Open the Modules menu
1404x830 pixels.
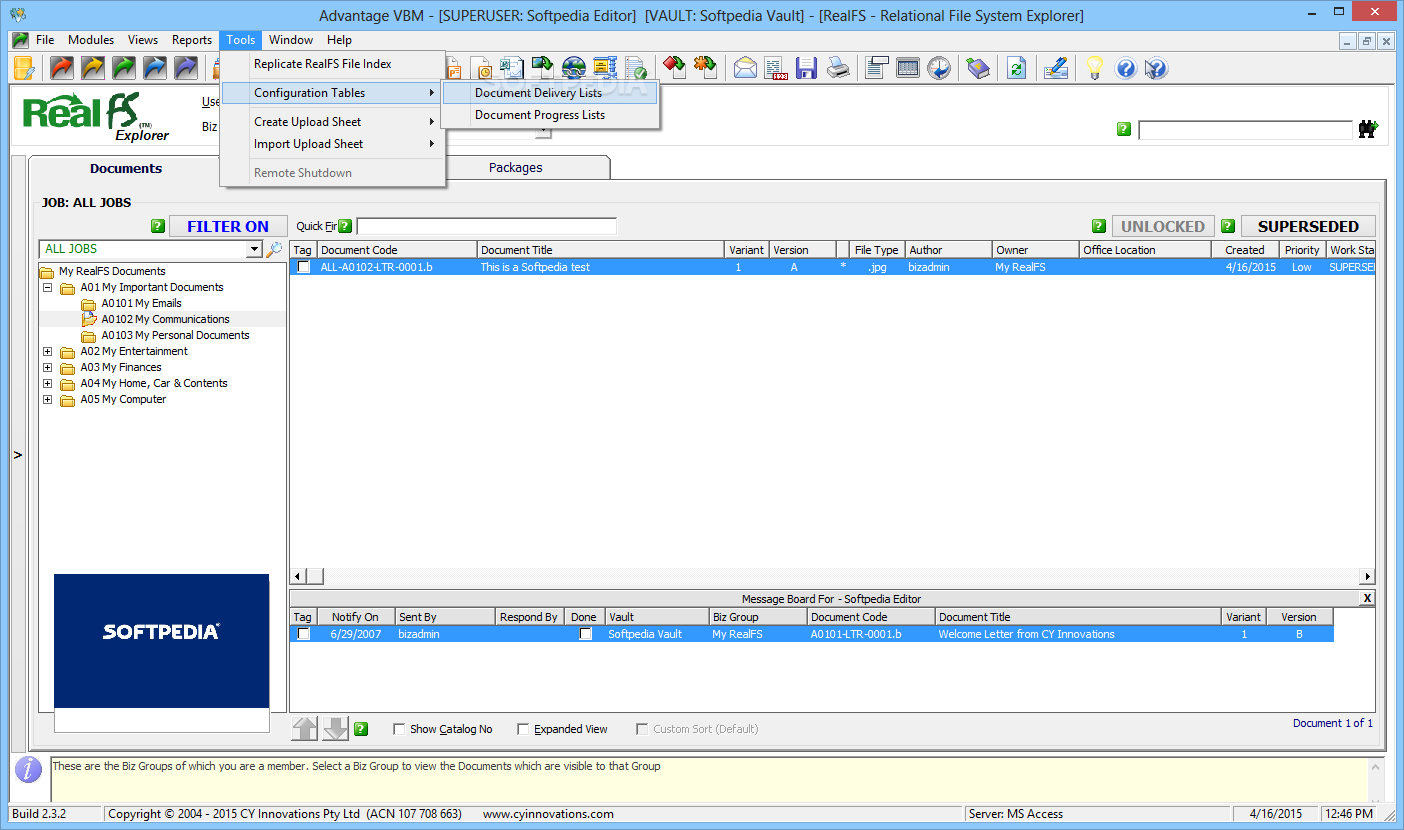click(91, 40)
